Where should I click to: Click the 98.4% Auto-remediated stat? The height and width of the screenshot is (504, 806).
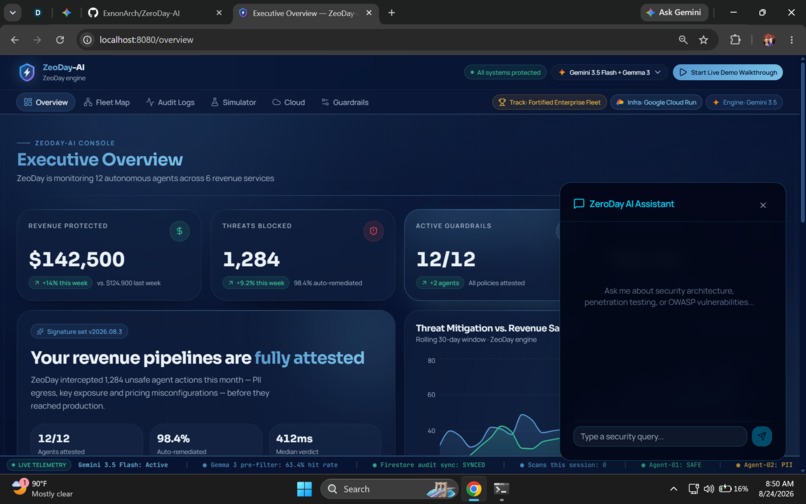206,441
